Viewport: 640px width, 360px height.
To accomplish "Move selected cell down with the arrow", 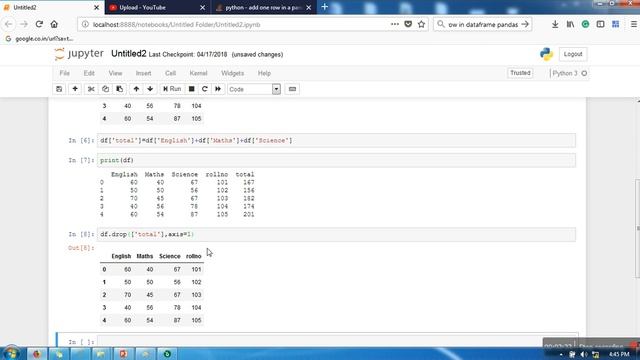I will tap(150, 89).
